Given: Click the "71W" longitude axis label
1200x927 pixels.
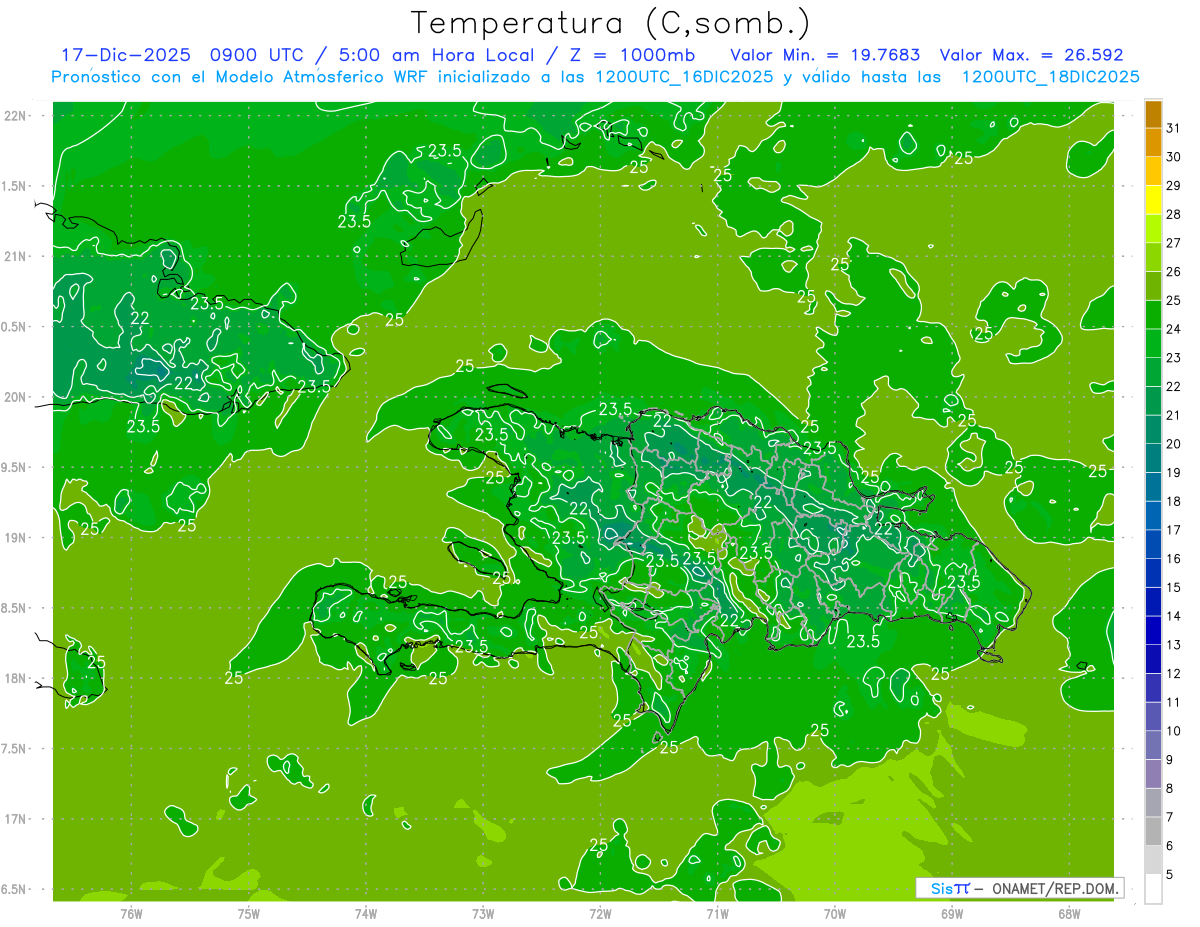Looking at the screenshot, I should click(x=717, y=913).
